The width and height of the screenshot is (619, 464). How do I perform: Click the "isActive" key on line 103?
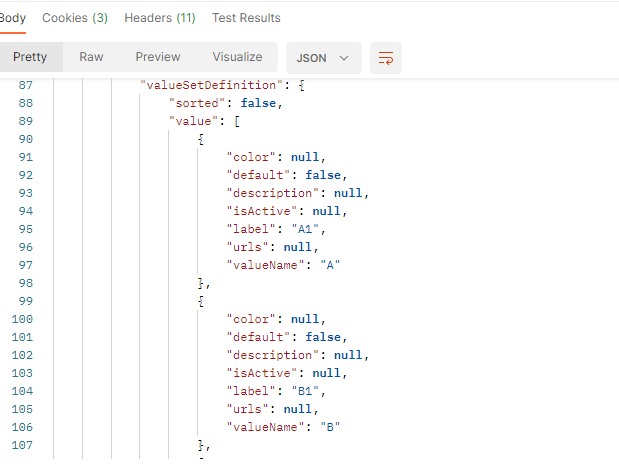(262, 373)
